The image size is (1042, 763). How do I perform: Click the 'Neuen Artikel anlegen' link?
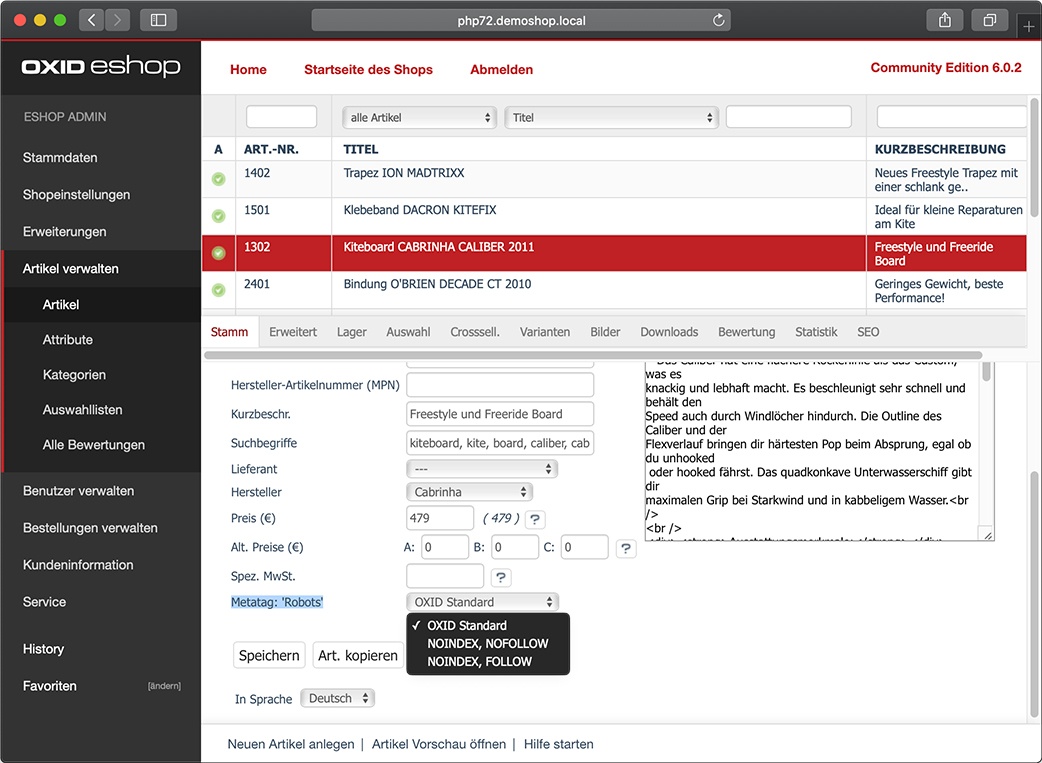coord(291,744)
